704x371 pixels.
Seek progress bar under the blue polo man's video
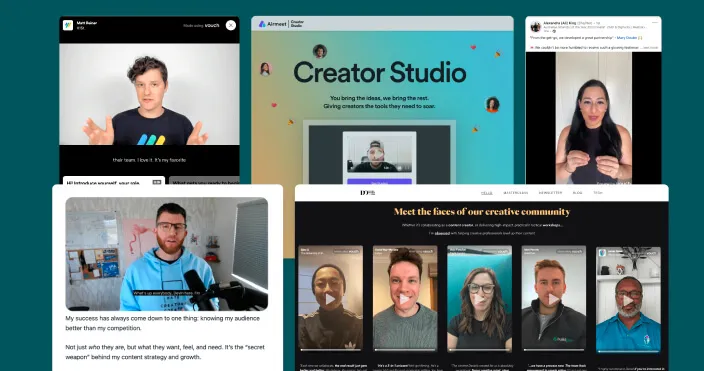pyautogui.click(x=628, y=351)
